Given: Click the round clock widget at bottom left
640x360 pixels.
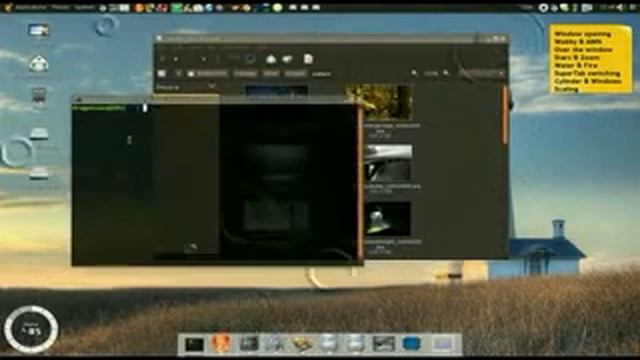Looking at the screenshot, I should click(31, 329).
